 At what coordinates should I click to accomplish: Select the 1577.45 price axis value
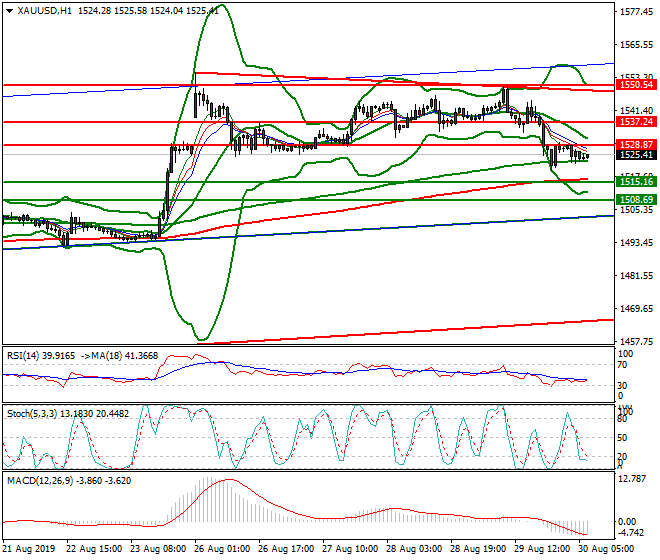coord(637,12)
